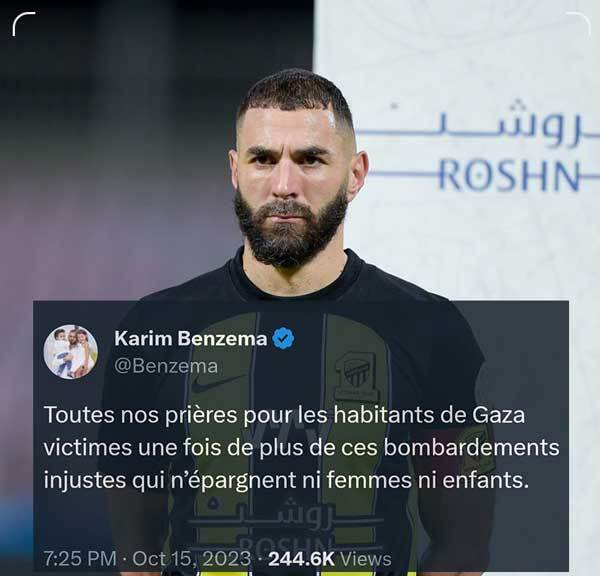This screenshot has width=600, height=576.
Task: Select the tweet line starting with "Toutes nos prières"
Action: pyautogui.click(x=284, y=415)
